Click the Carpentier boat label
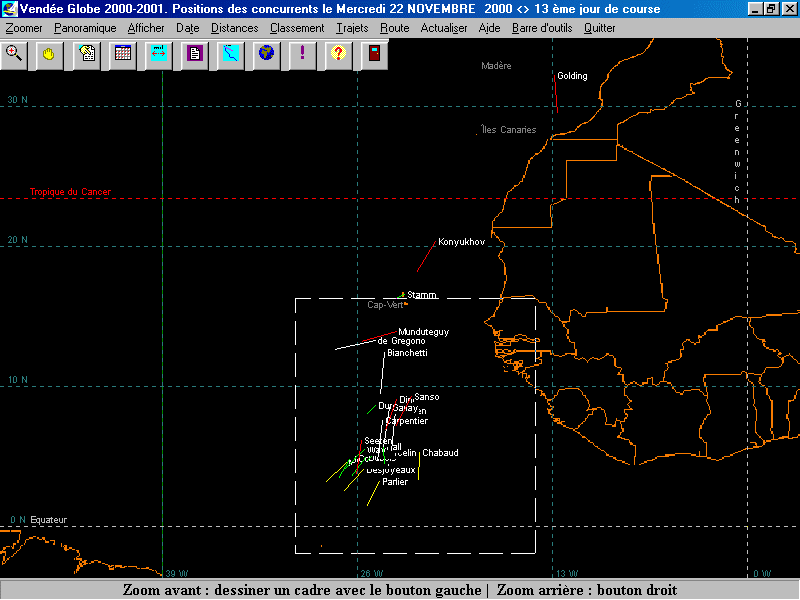 click(x=407, y=421)
